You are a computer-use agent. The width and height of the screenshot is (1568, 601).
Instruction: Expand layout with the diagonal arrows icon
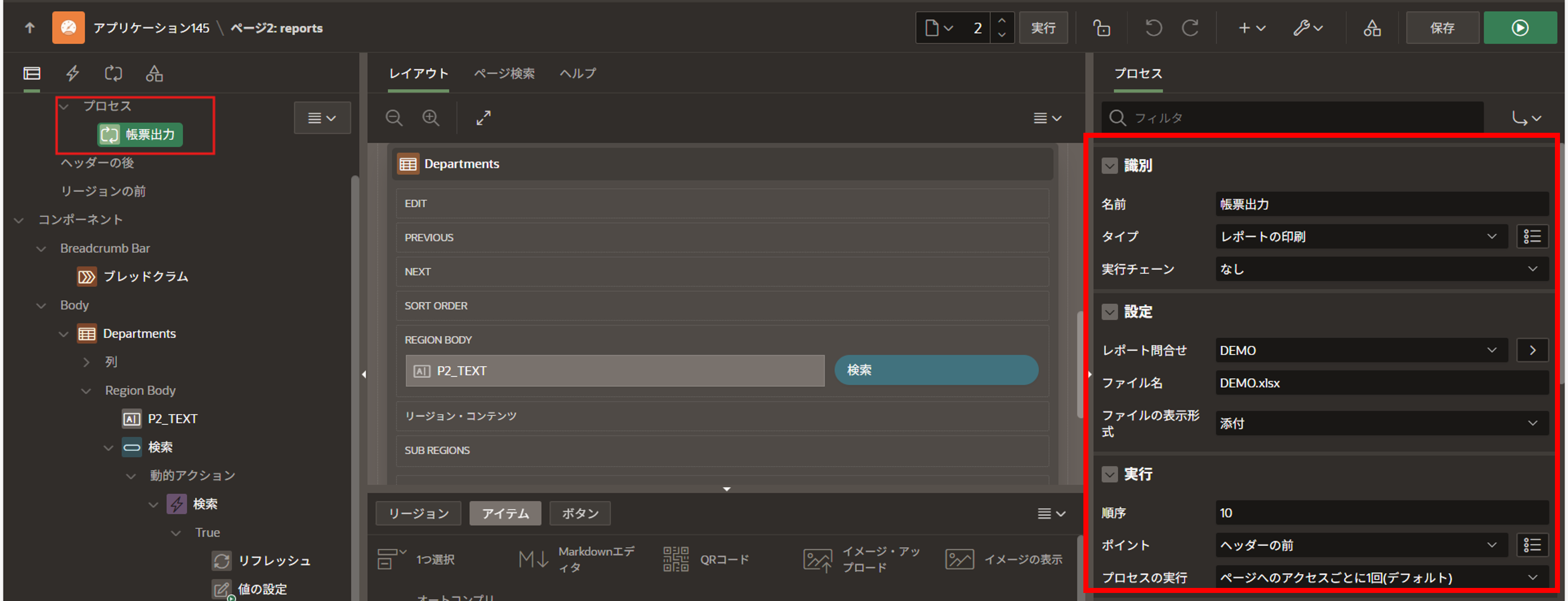click(x=483, y=118)
